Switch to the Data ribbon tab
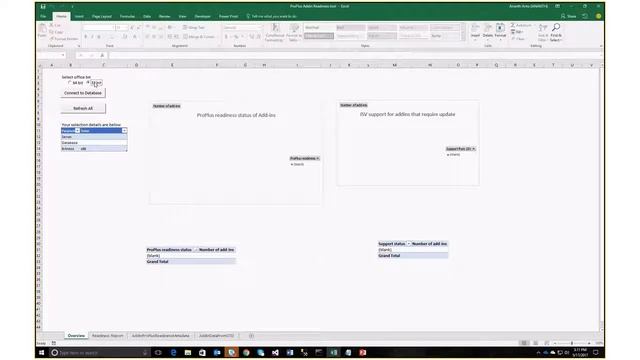This screenshot has height=360, width=640. point(147,16)
